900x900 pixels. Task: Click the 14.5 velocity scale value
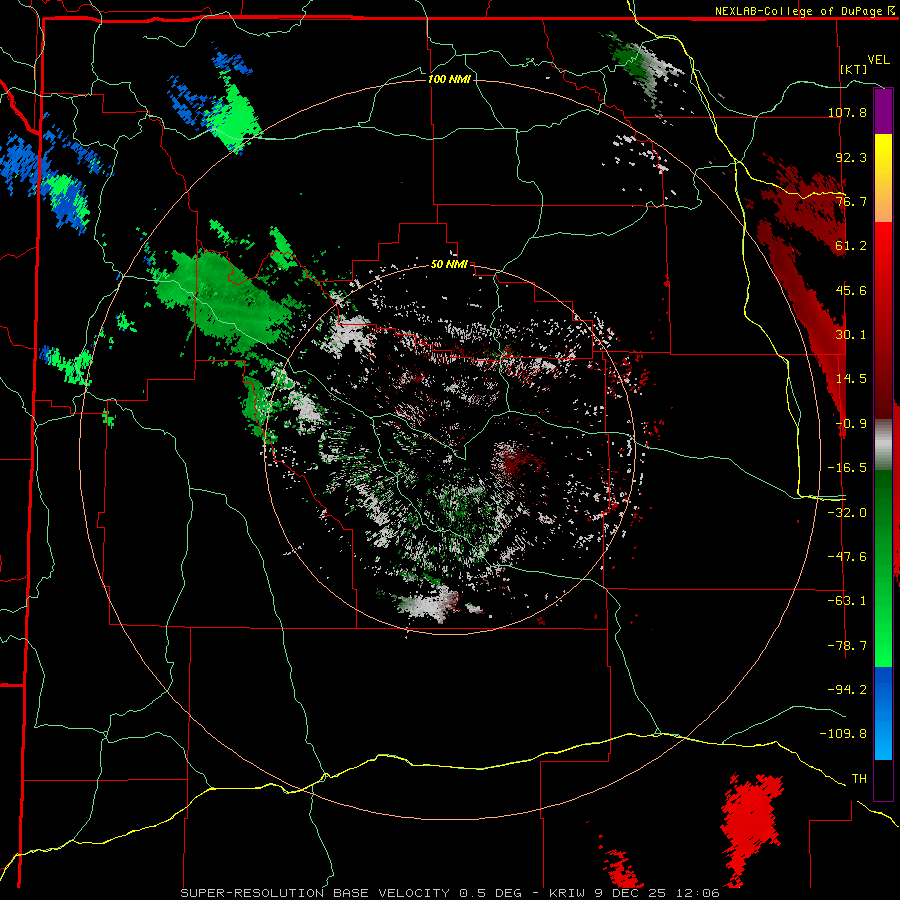click(x=851, y=379)
